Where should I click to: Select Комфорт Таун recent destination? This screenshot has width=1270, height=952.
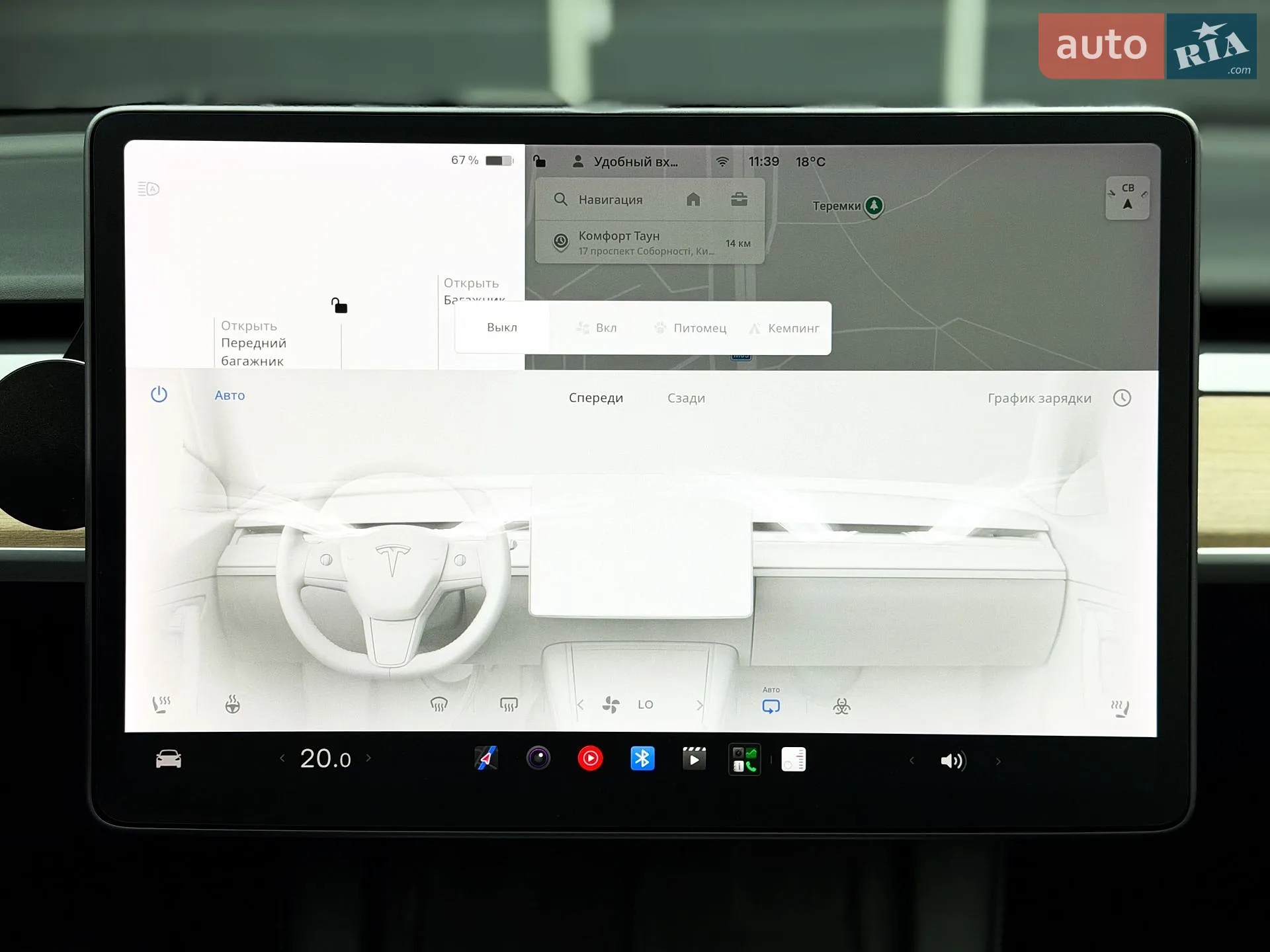coord(650,243)
